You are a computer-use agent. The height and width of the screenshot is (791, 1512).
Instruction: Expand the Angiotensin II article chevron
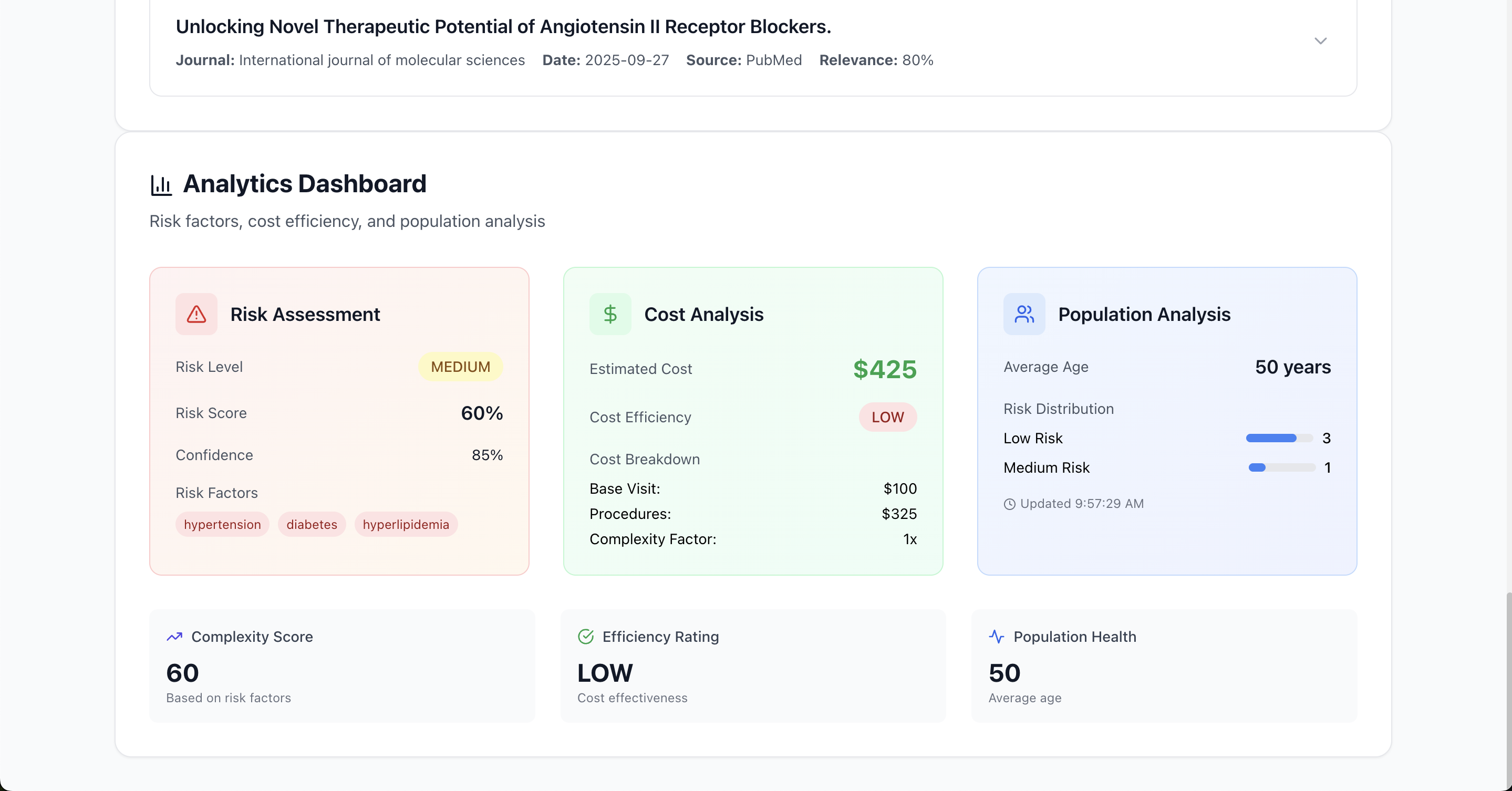pyautogui.click(x=1320, y=41)
